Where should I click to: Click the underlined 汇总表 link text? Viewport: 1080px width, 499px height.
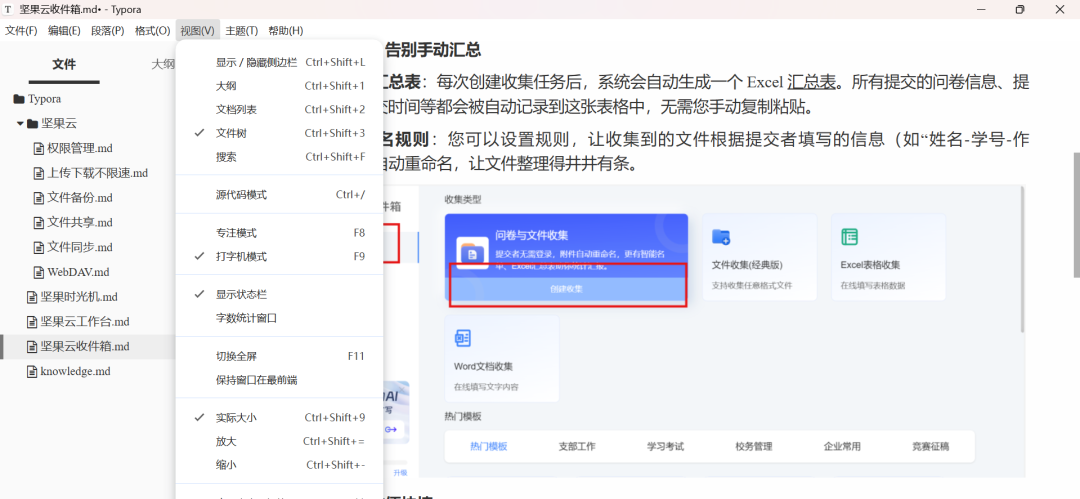point(812,83)
